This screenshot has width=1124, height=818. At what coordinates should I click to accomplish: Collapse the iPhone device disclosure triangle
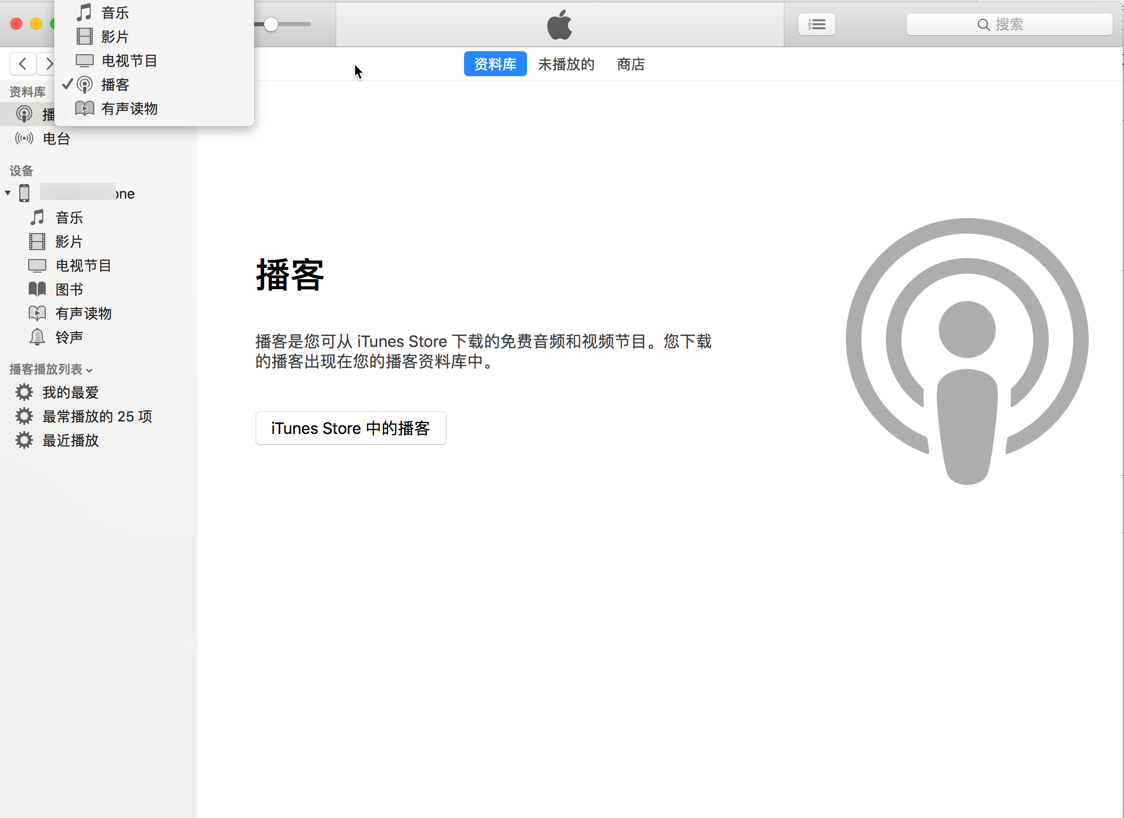(x=8, y=193)
